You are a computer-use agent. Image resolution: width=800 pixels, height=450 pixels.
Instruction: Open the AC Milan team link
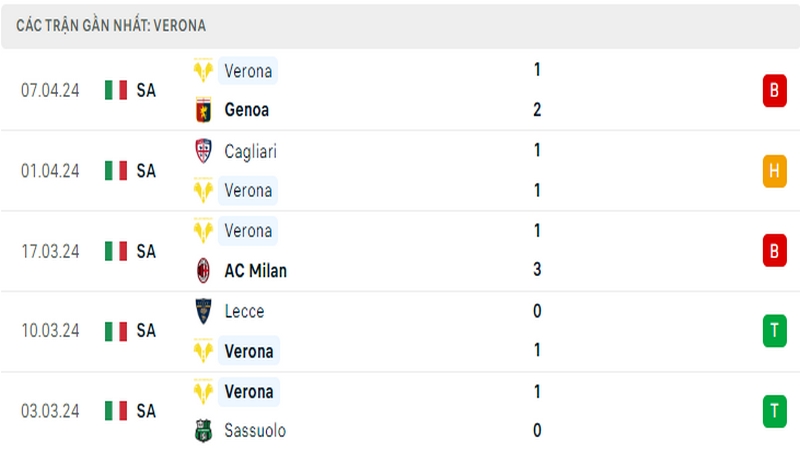[256, 270]
